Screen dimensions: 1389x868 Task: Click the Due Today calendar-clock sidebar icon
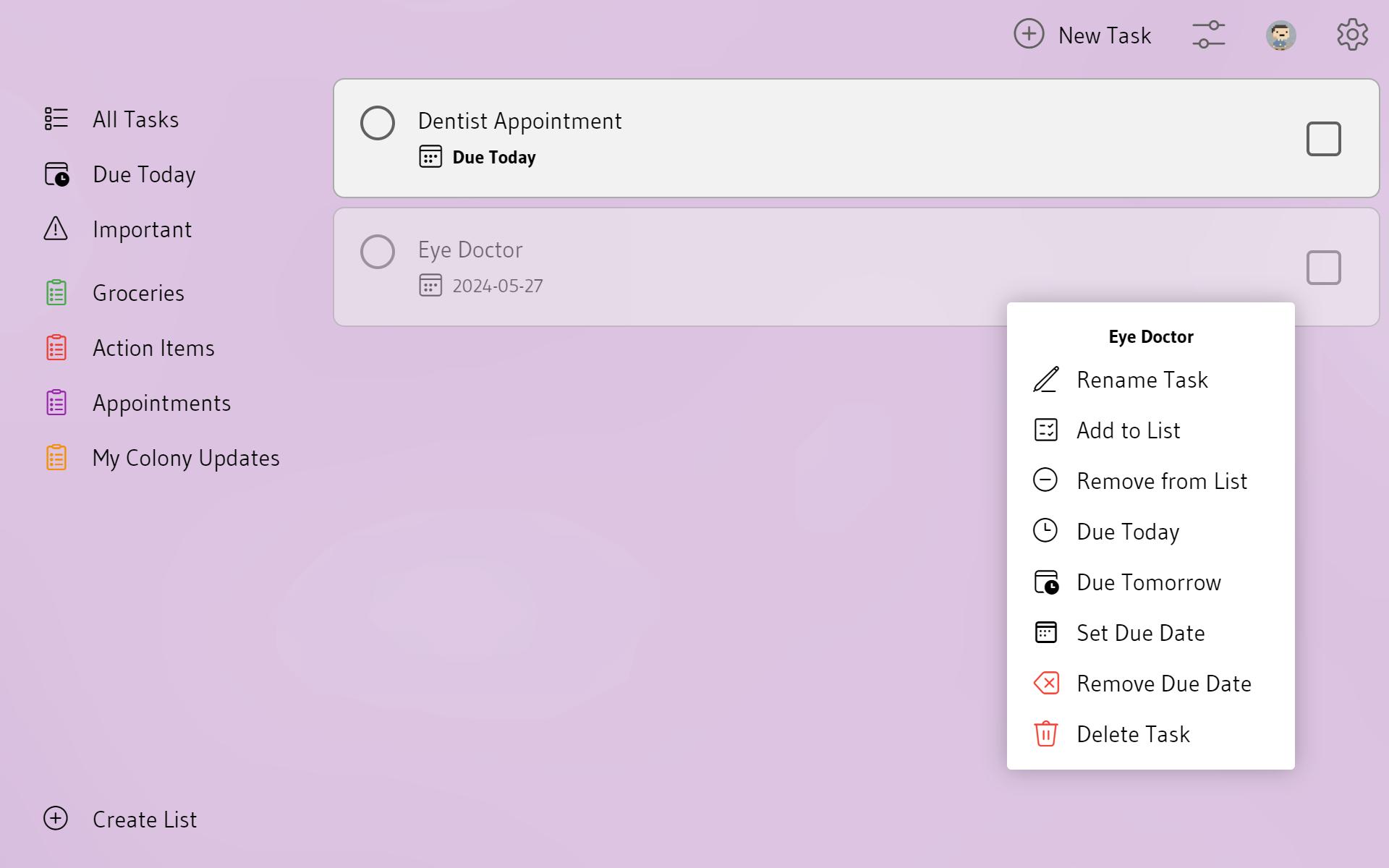tap(56, 174)
